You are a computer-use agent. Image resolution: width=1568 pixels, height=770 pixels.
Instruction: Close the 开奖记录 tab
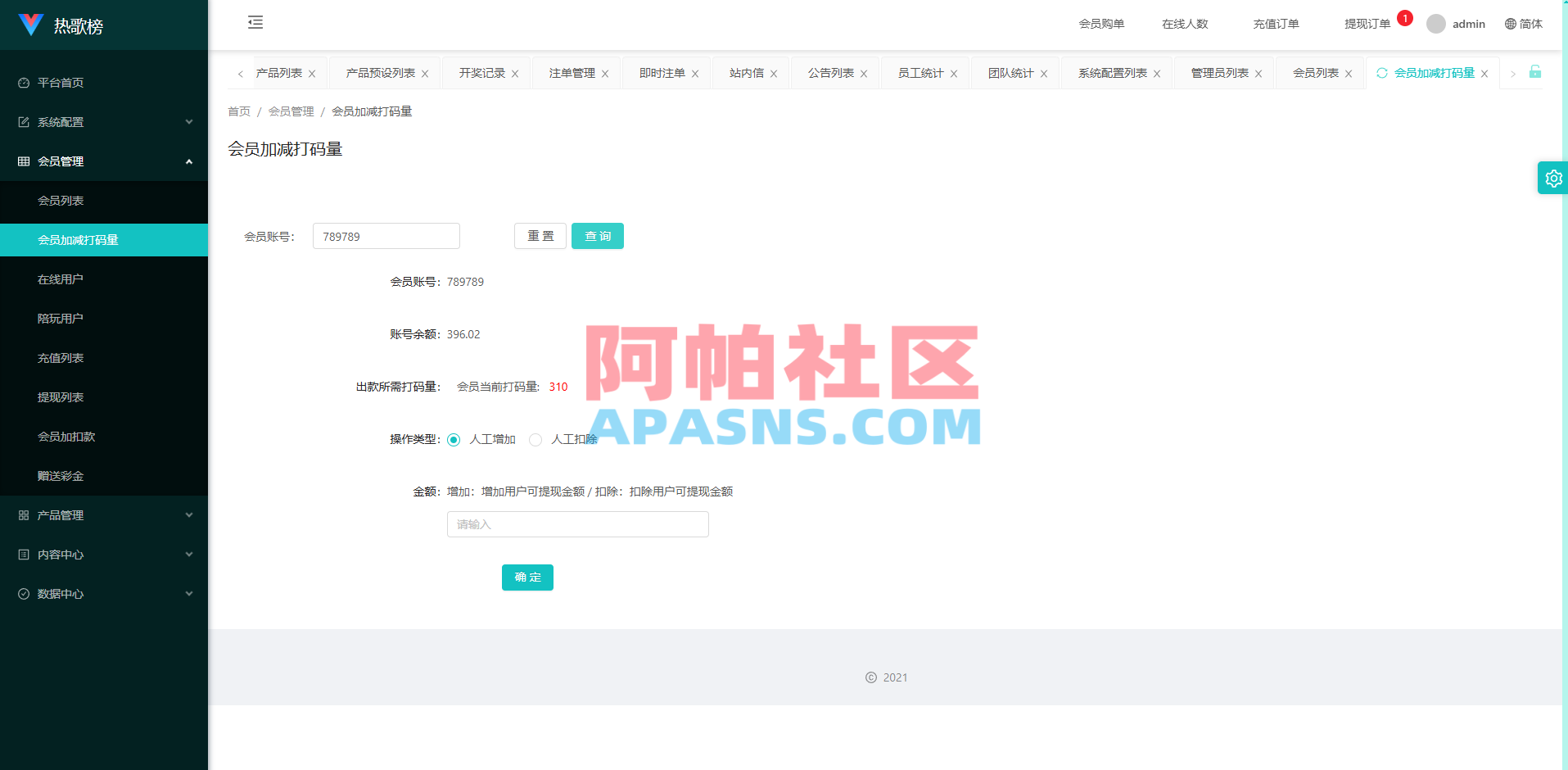point(515,74)
